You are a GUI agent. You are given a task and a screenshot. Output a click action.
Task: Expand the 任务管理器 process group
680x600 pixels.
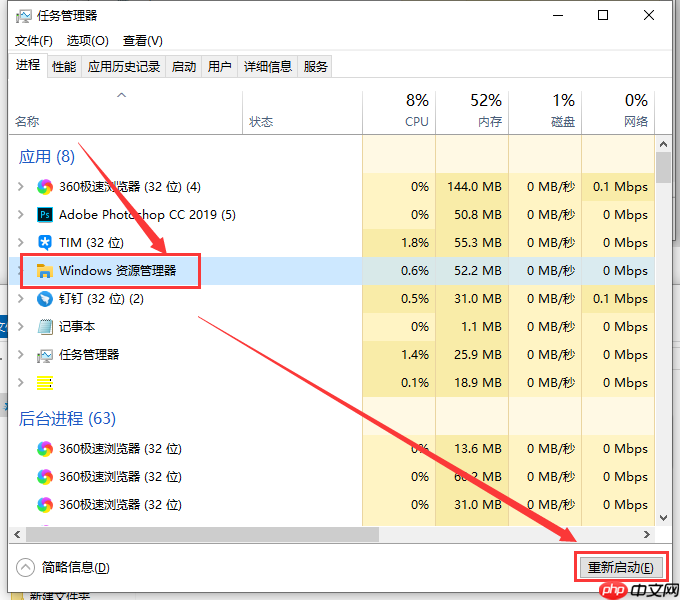click(x=20, y=355)
